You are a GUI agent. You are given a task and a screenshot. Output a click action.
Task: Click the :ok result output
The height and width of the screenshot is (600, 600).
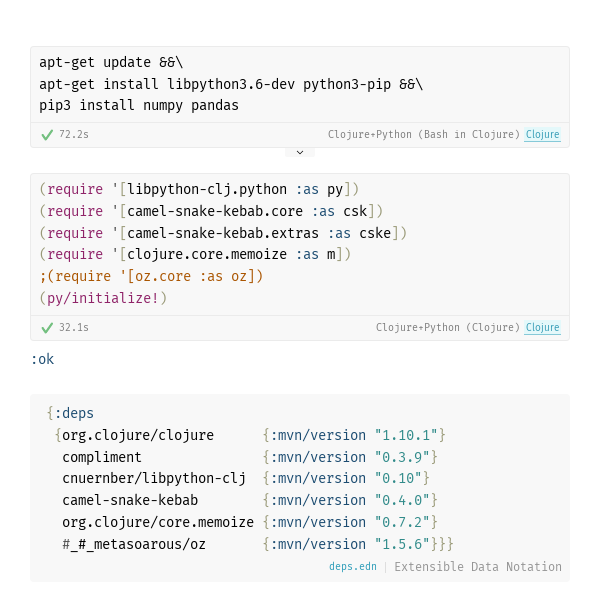pos(42,359)
